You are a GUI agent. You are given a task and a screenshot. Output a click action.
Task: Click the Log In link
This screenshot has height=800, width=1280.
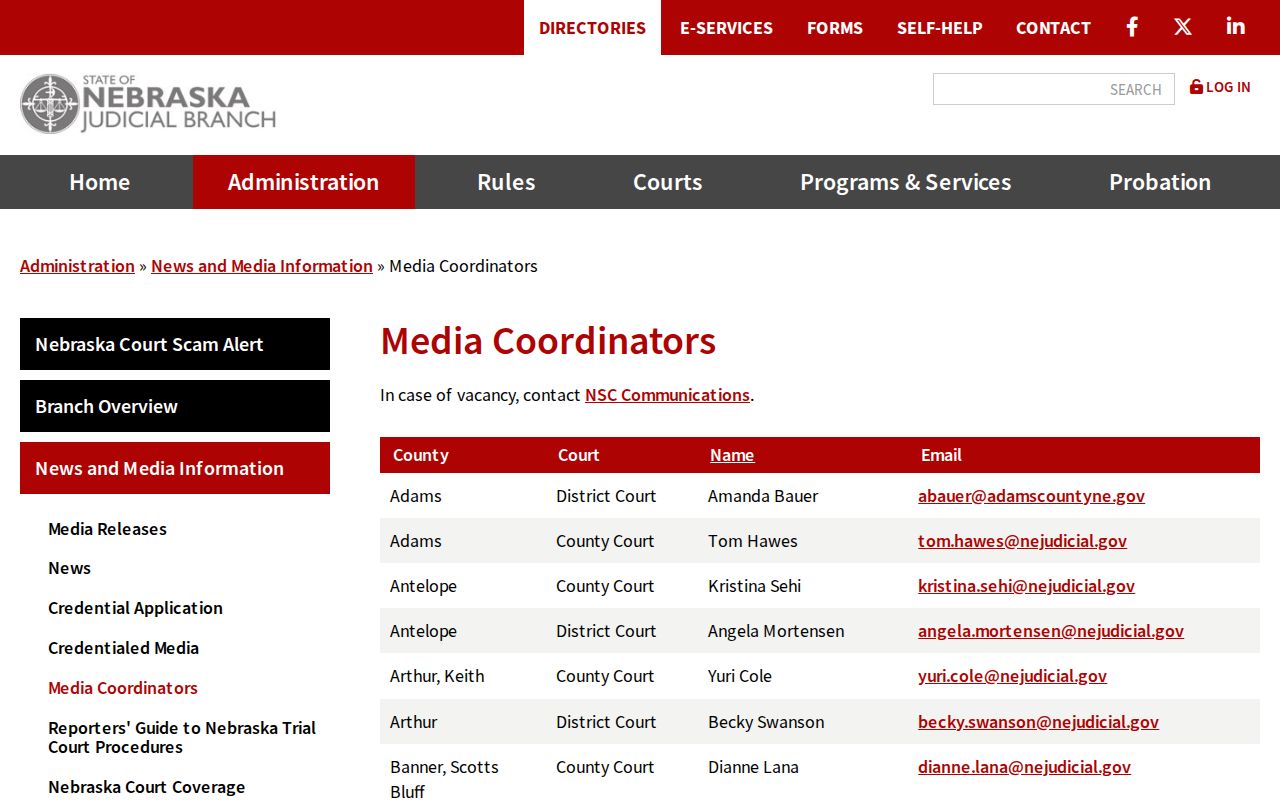click(x=1228, y=87)
